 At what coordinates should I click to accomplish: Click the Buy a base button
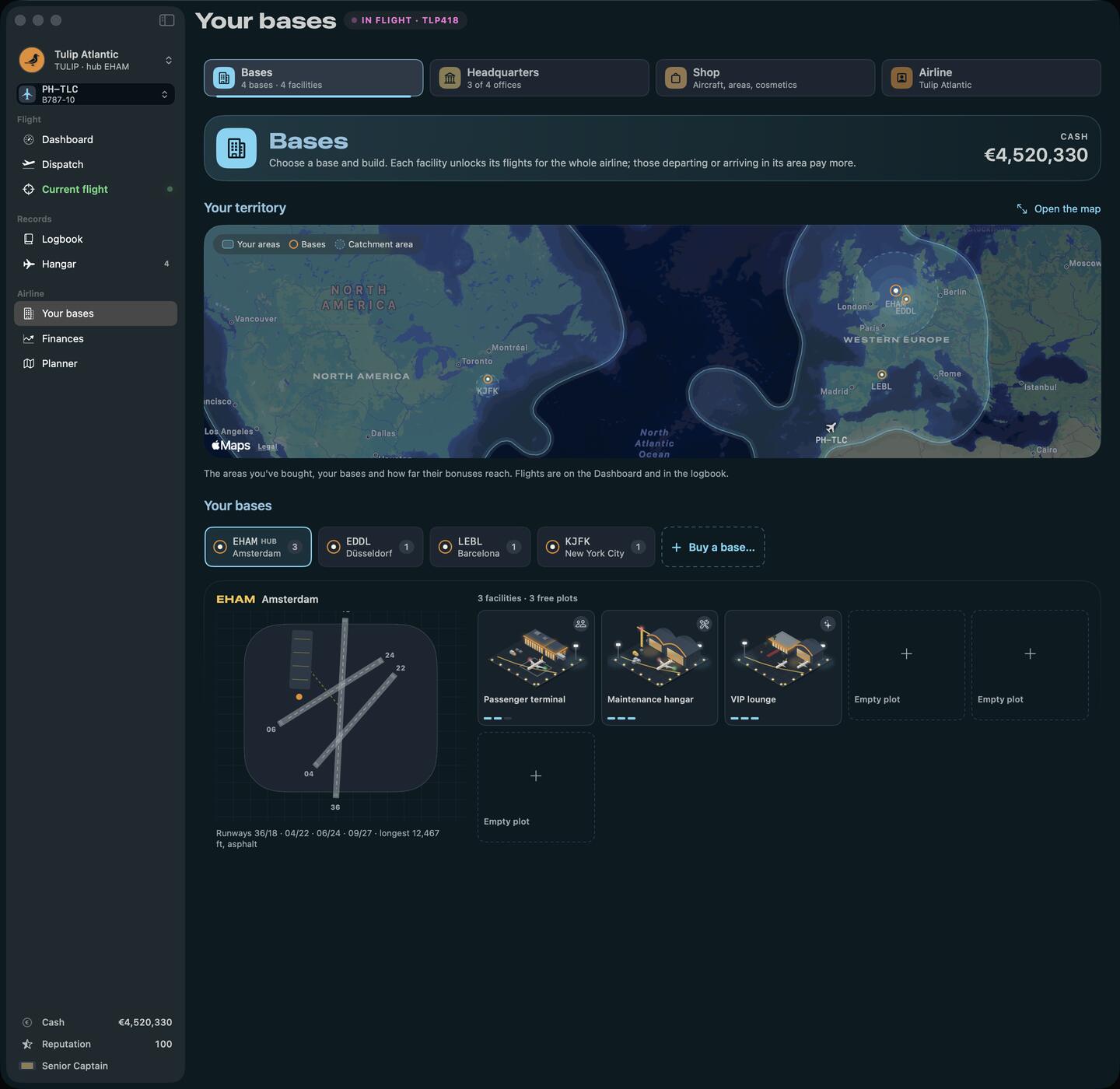[713, 547]
